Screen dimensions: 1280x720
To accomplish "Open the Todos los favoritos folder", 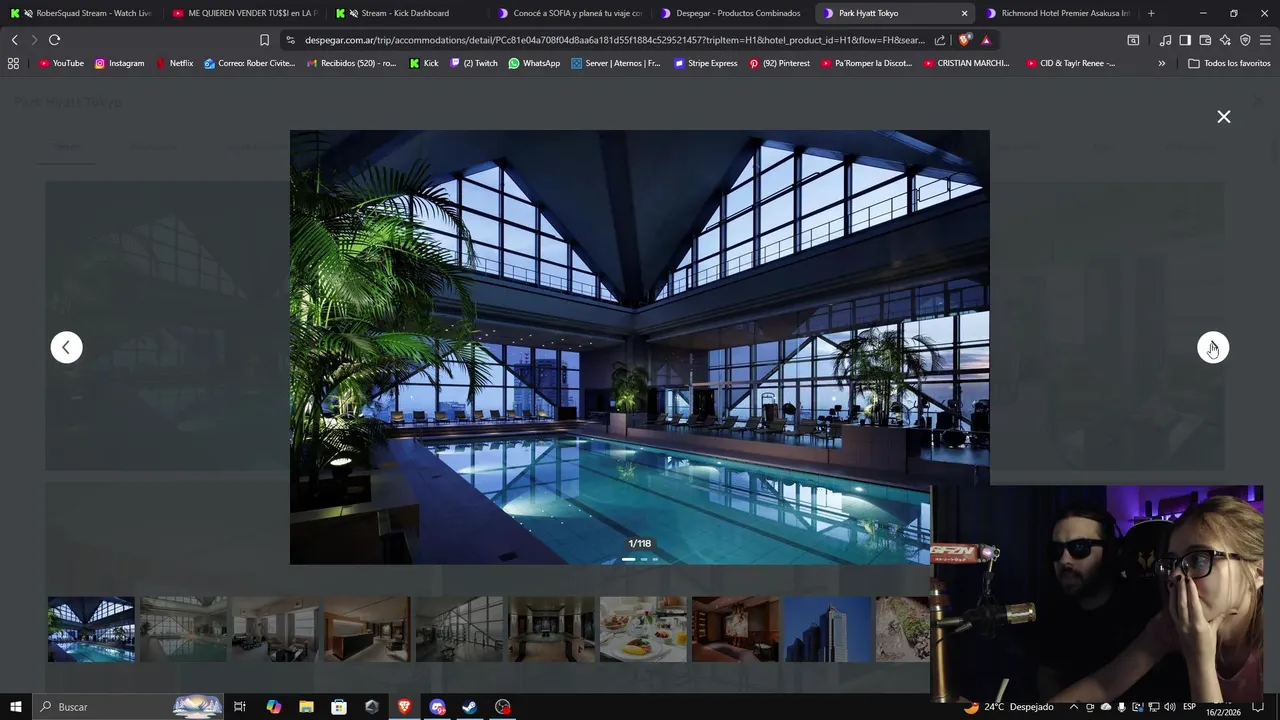I will (x=1229, y=63).
